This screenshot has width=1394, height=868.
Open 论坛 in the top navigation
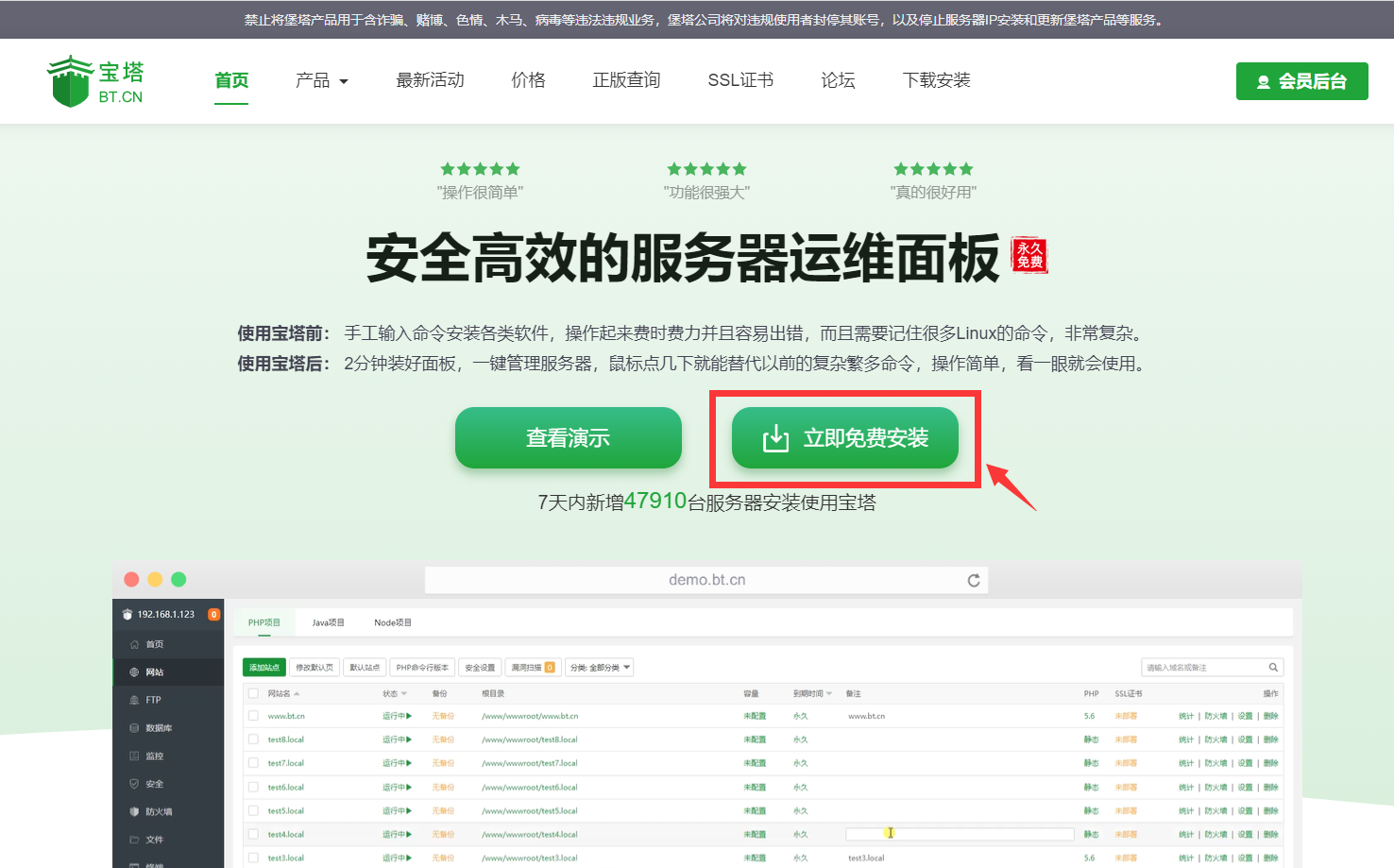click(x=839, y=80)
